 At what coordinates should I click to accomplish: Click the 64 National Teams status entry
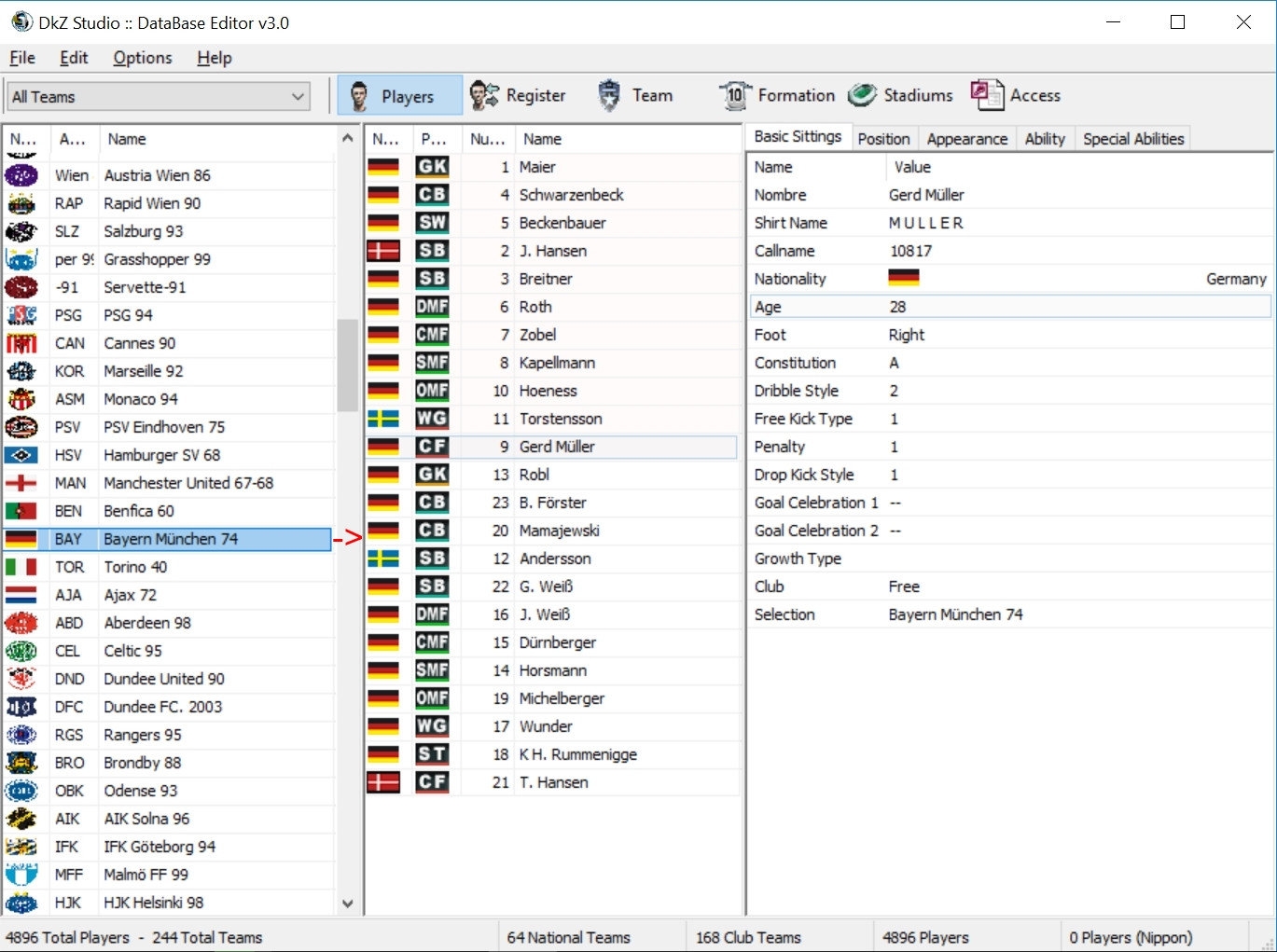[x=569, y=937]
